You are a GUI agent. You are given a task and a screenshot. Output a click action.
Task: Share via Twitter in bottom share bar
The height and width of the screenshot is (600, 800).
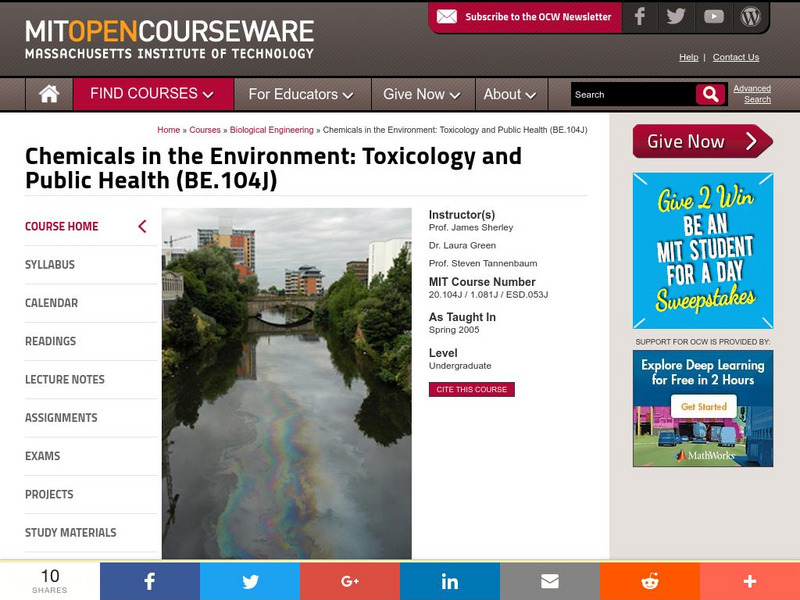[x=250, y=581]
